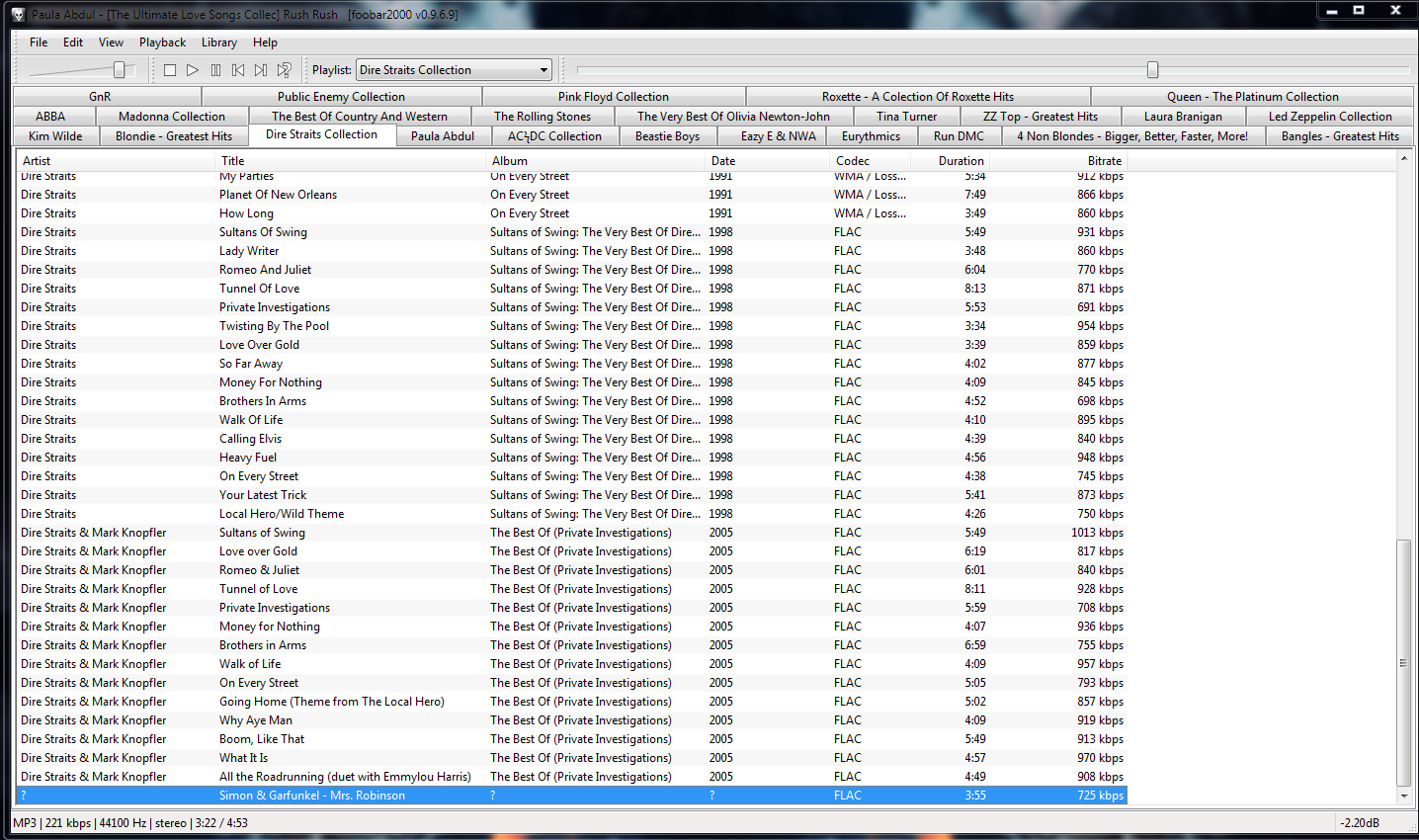Pause playback with the Pause button

215,70
